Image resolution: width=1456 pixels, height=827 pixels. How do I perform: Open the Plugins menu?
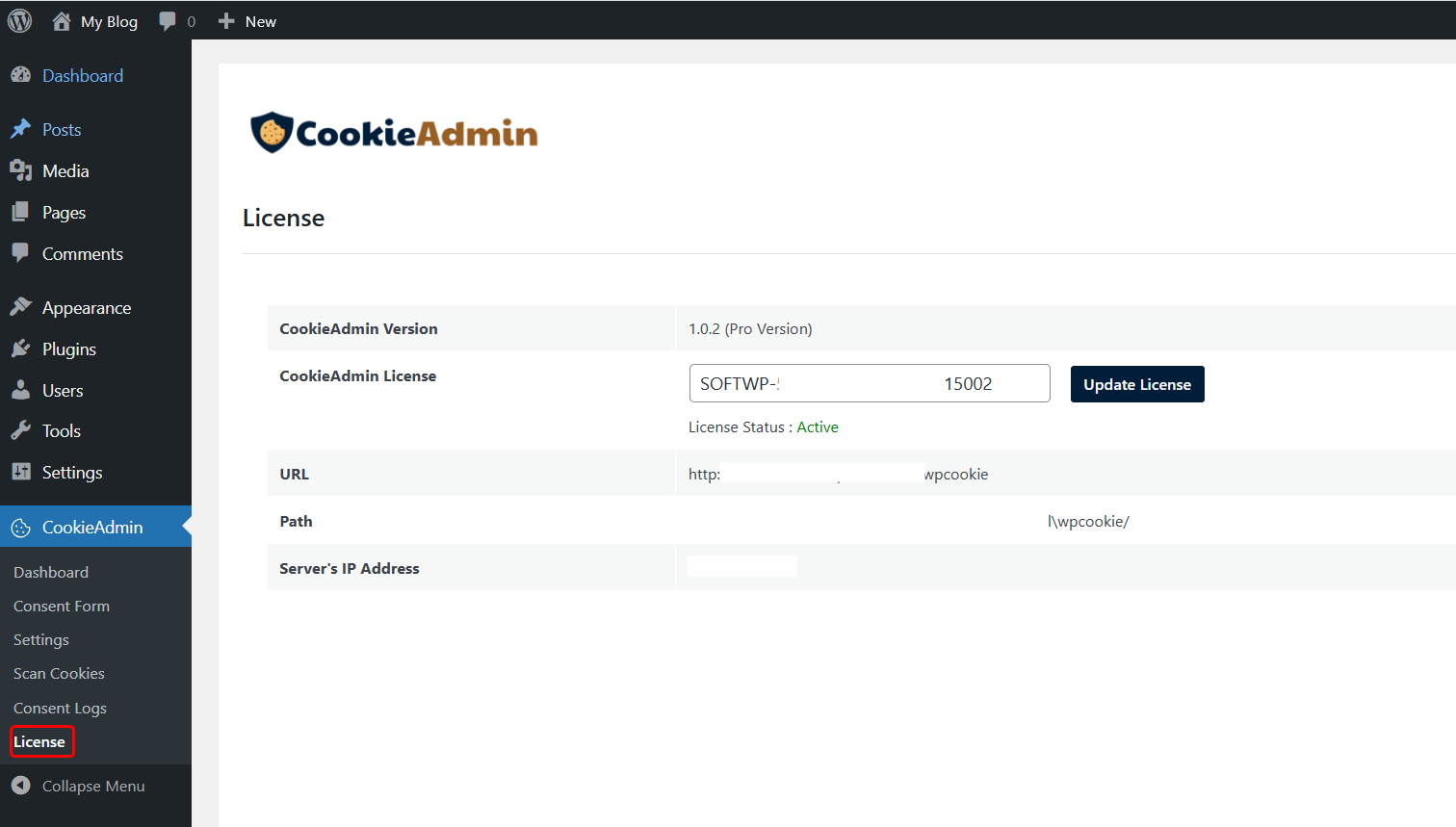tap(69, 349)
